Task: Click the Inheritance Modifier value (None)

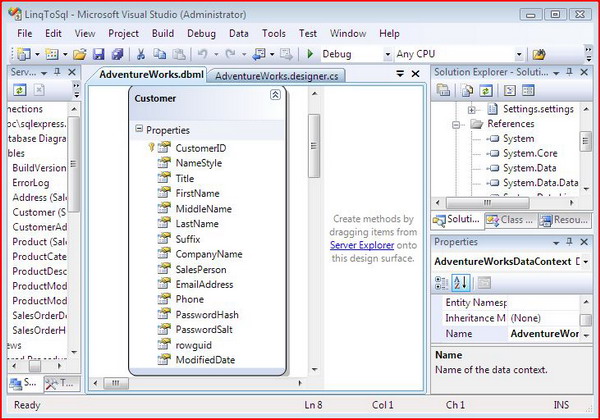Action: [544, 318]
